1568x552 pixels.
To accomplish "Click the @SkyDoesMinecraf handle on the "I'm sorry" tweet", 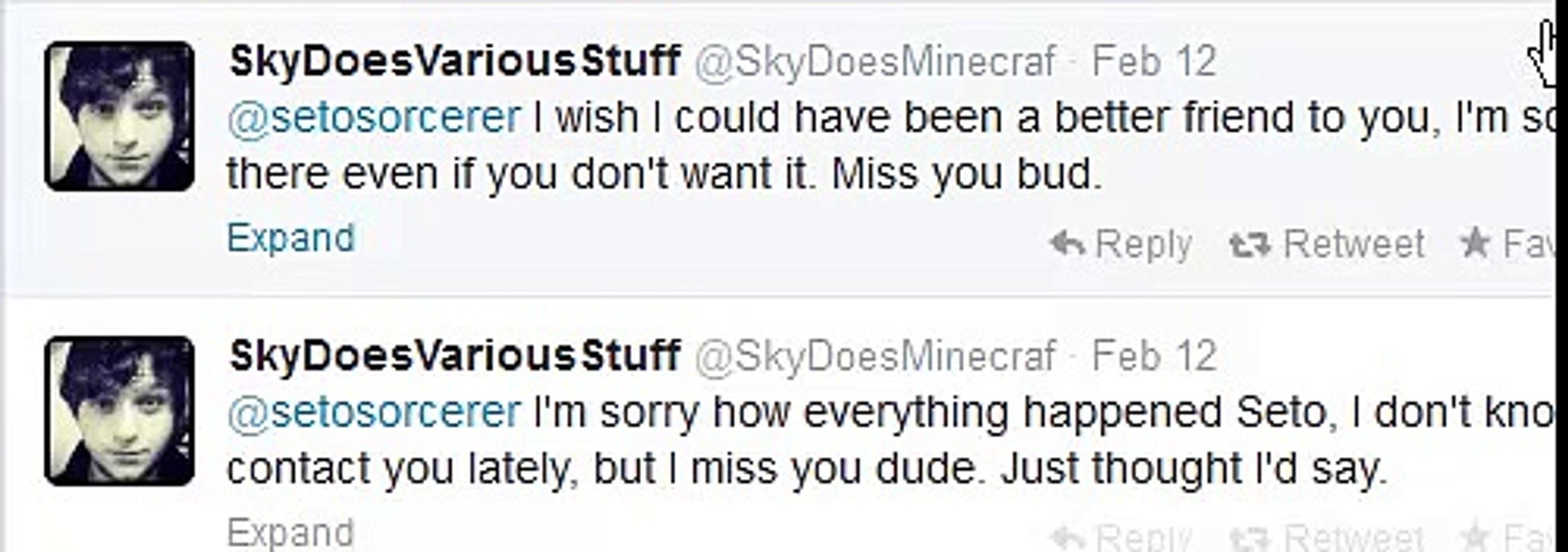I will point(874,356).
